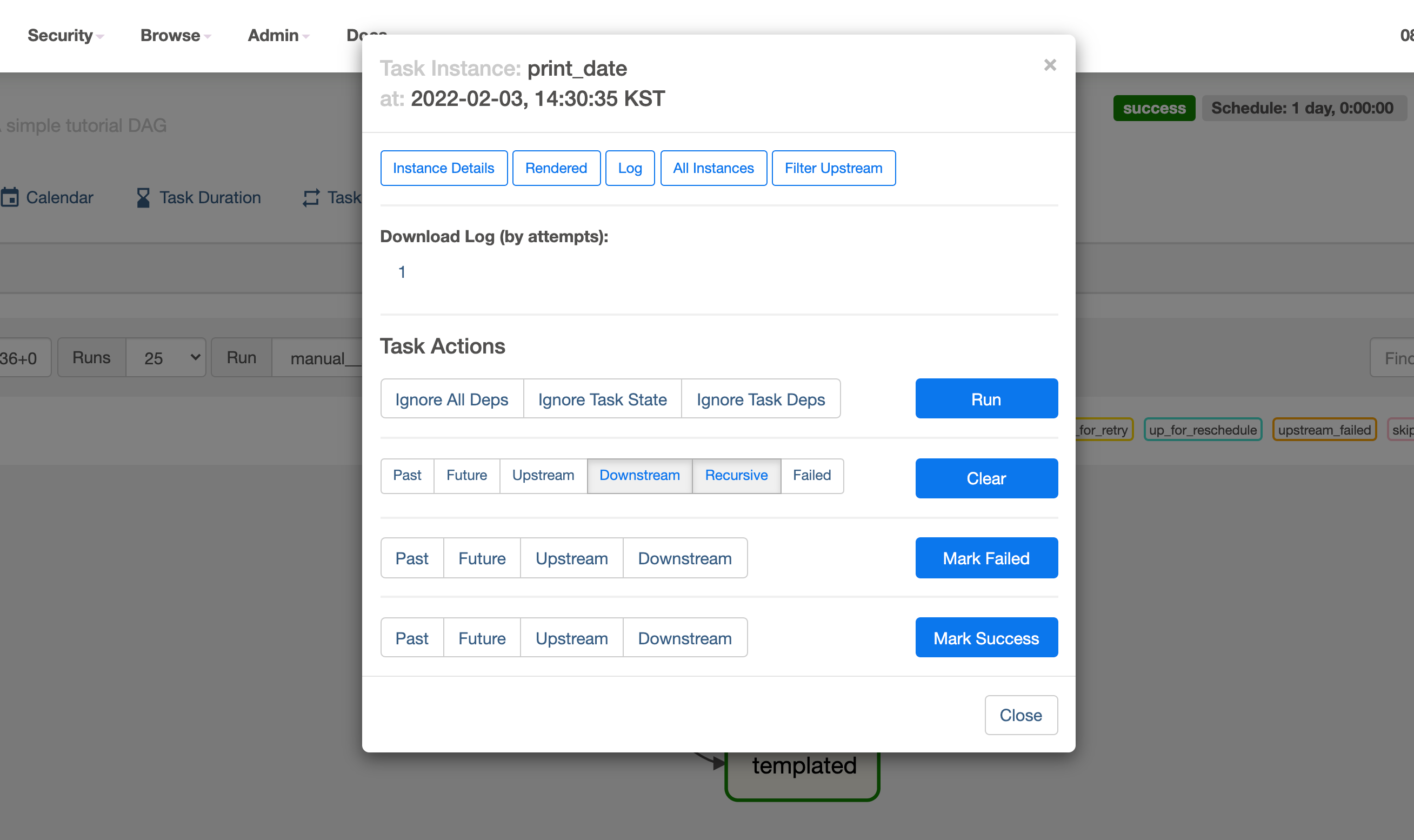Toggle Failed option for Clear
1414x840 pixels.
pos(811,476)
